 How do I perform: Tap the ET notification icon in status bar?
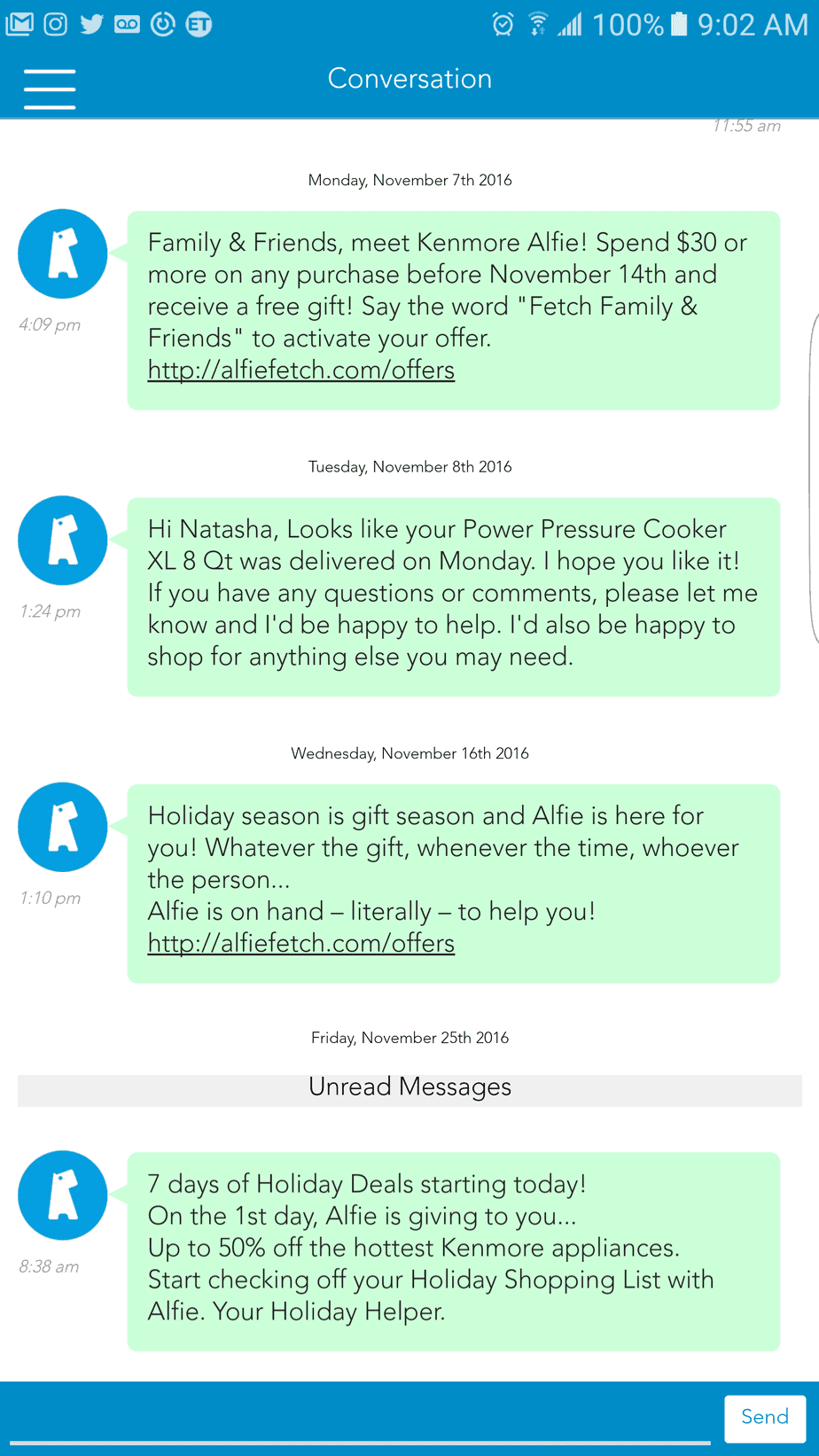pos(199,24)
